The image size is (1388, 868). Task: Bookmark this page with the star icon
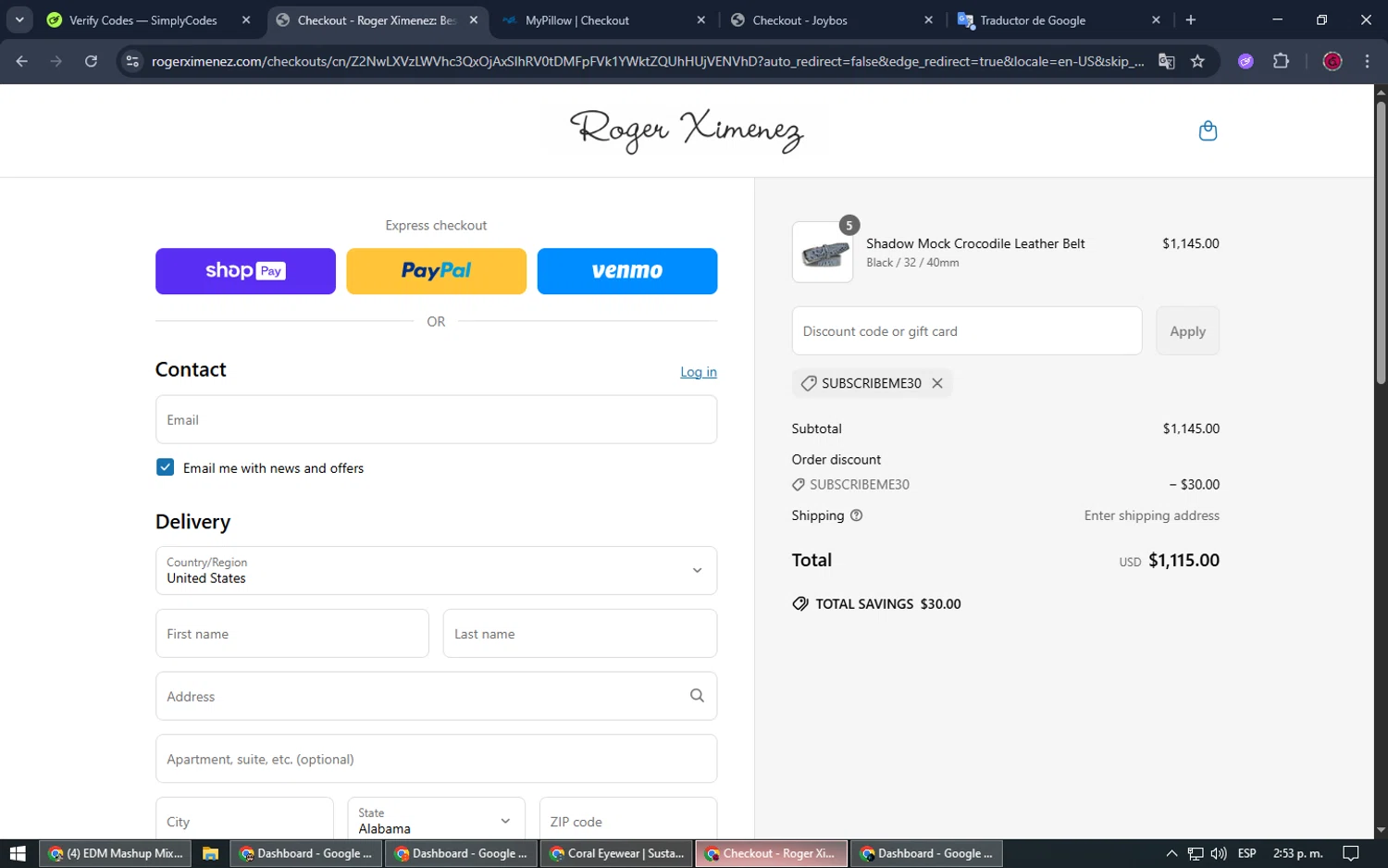coord(1197,61)
